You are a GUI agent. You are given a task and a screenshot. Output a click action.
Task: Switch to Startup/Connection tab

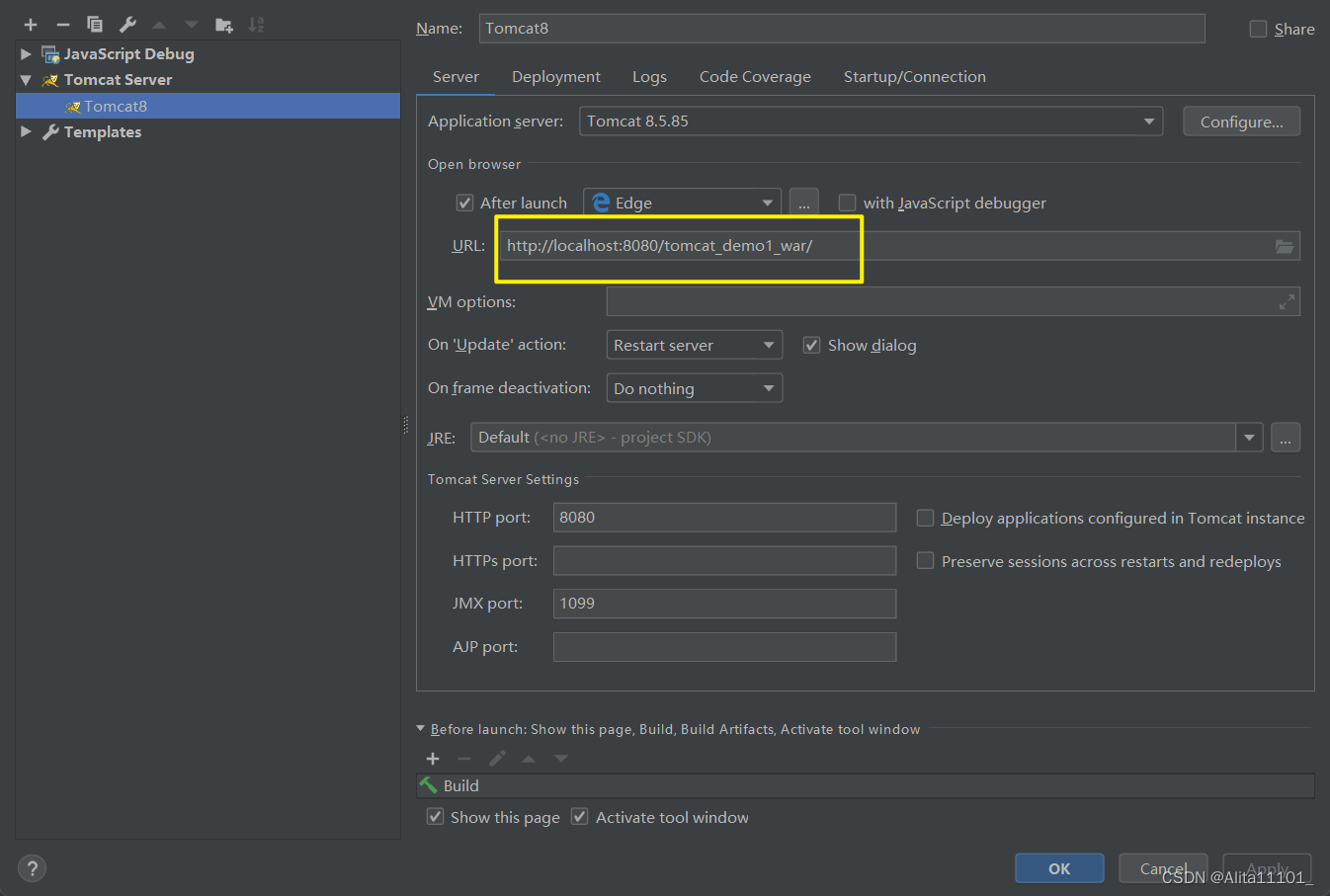[914, 77]
